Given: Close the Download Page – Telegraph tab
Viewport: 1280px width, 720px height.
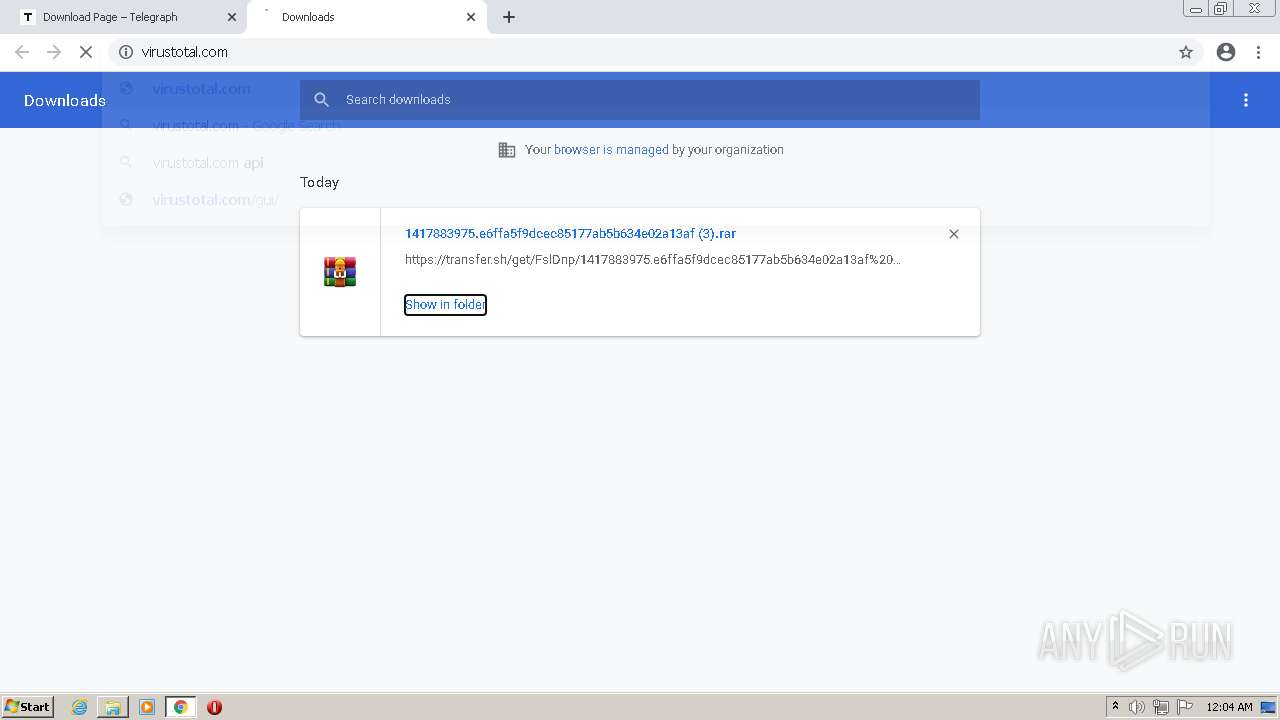Looking at the screenshot, I should click(232, 17).
